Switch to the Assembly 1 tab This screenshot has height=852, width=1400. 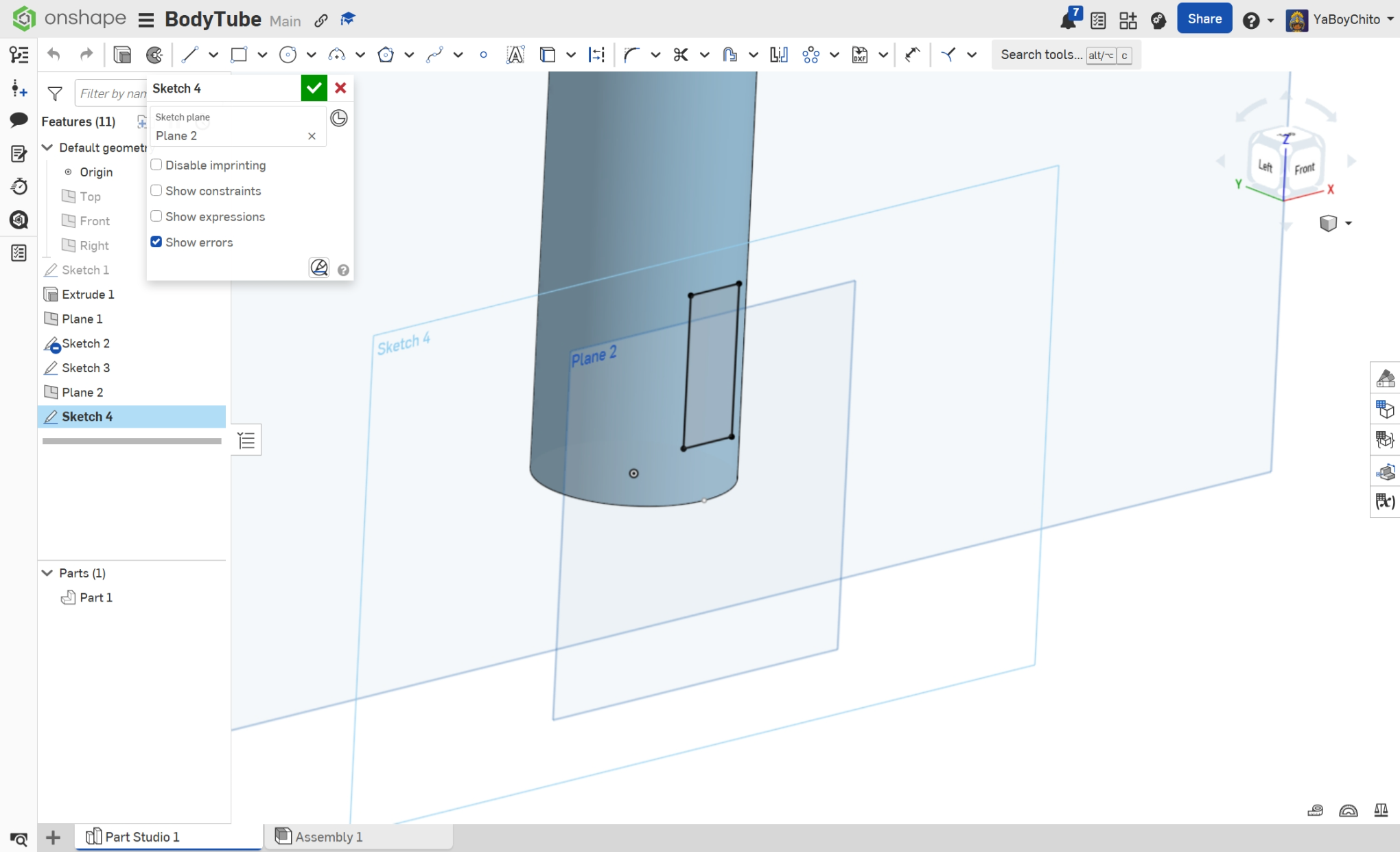328,837
